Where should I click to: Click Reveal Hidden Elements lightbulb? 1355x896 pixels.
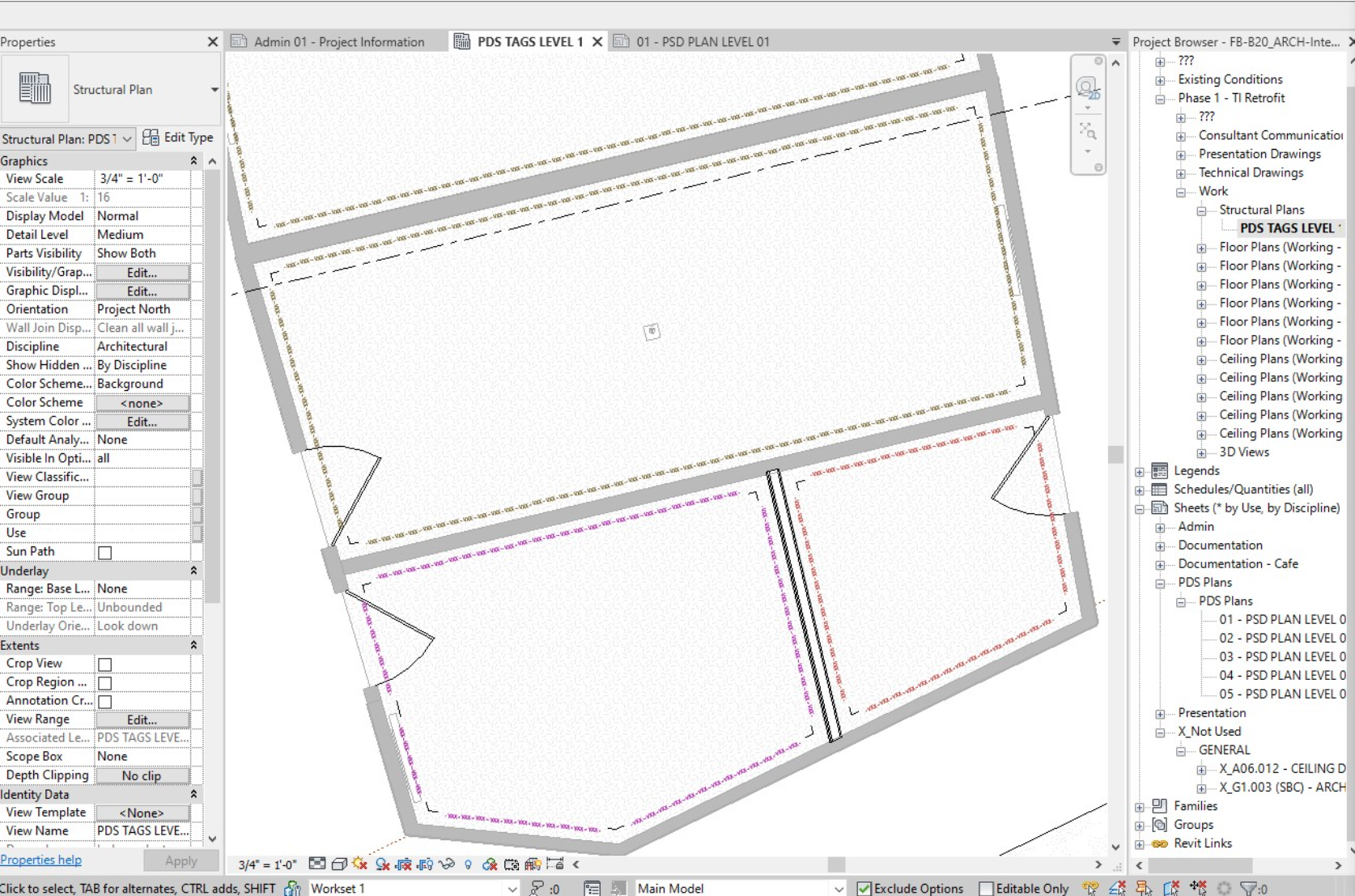coord(469,864)
